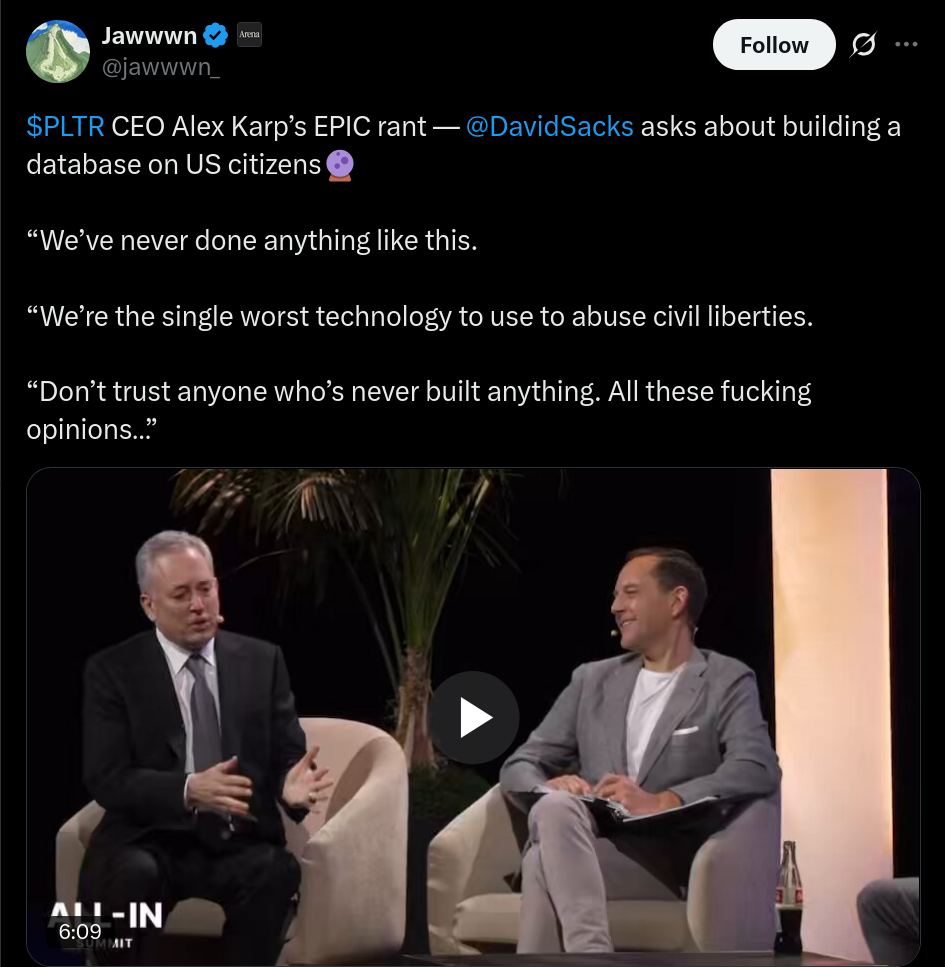Click the crystal ball emoji

tap(339, 165)
